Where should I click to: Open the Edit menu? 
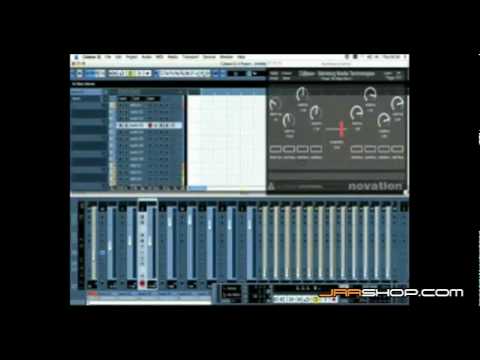[x=118, y=57]
